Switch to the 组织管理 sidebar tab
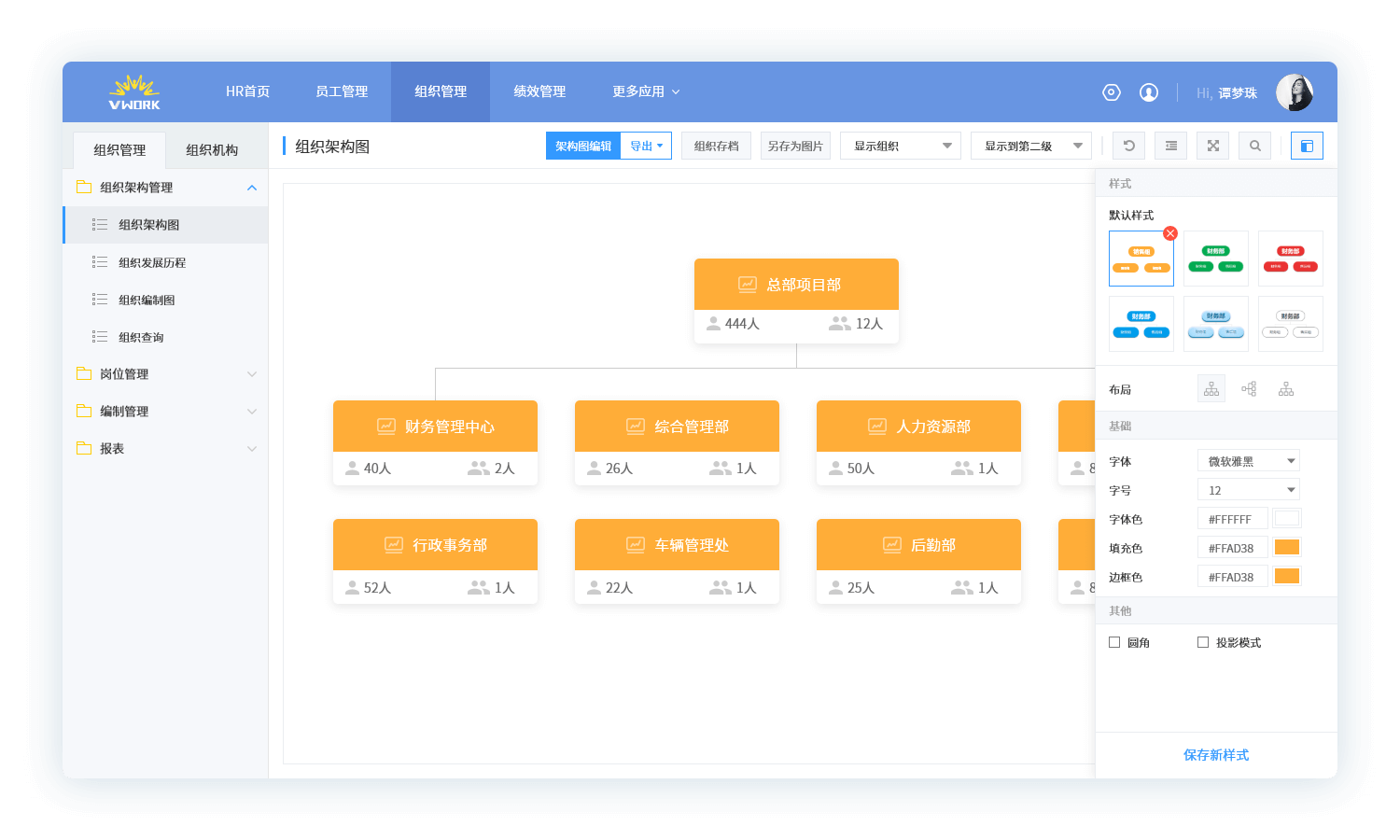 click(x=119, y=150)
